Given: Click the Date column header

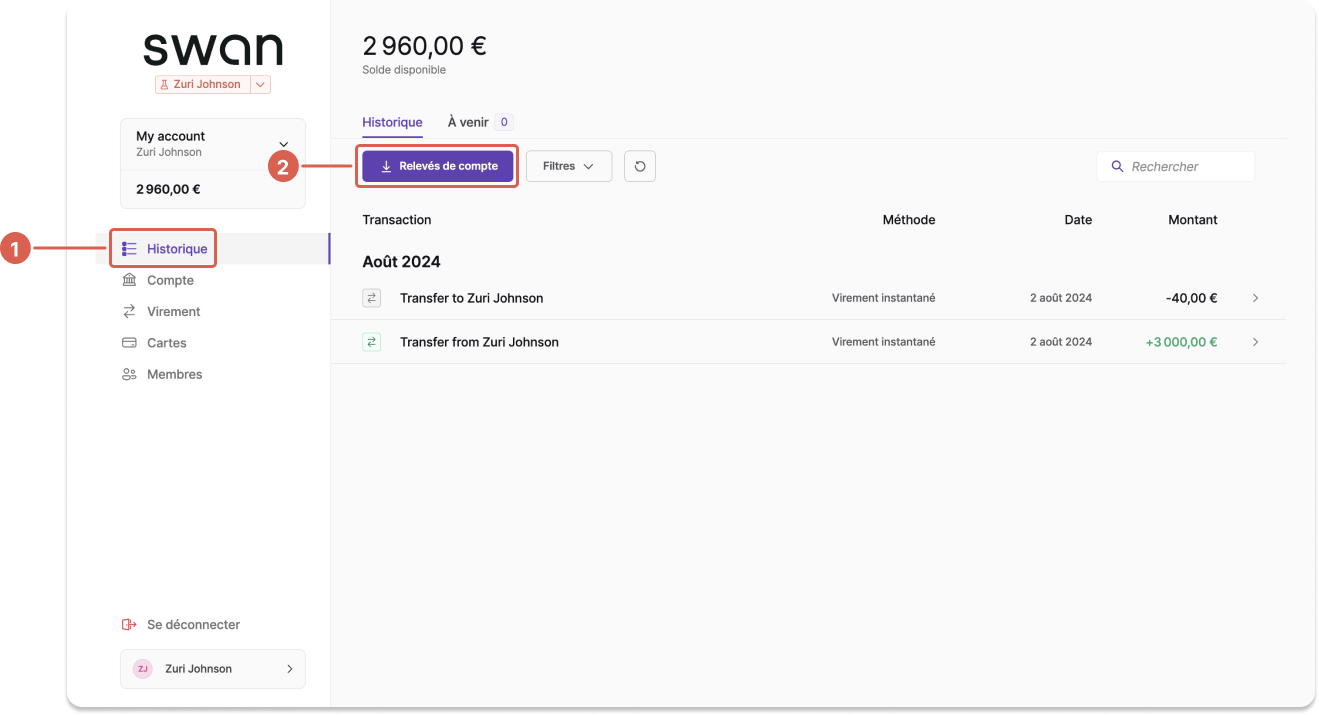Looking at the screenshot, I should [1078, 220].
